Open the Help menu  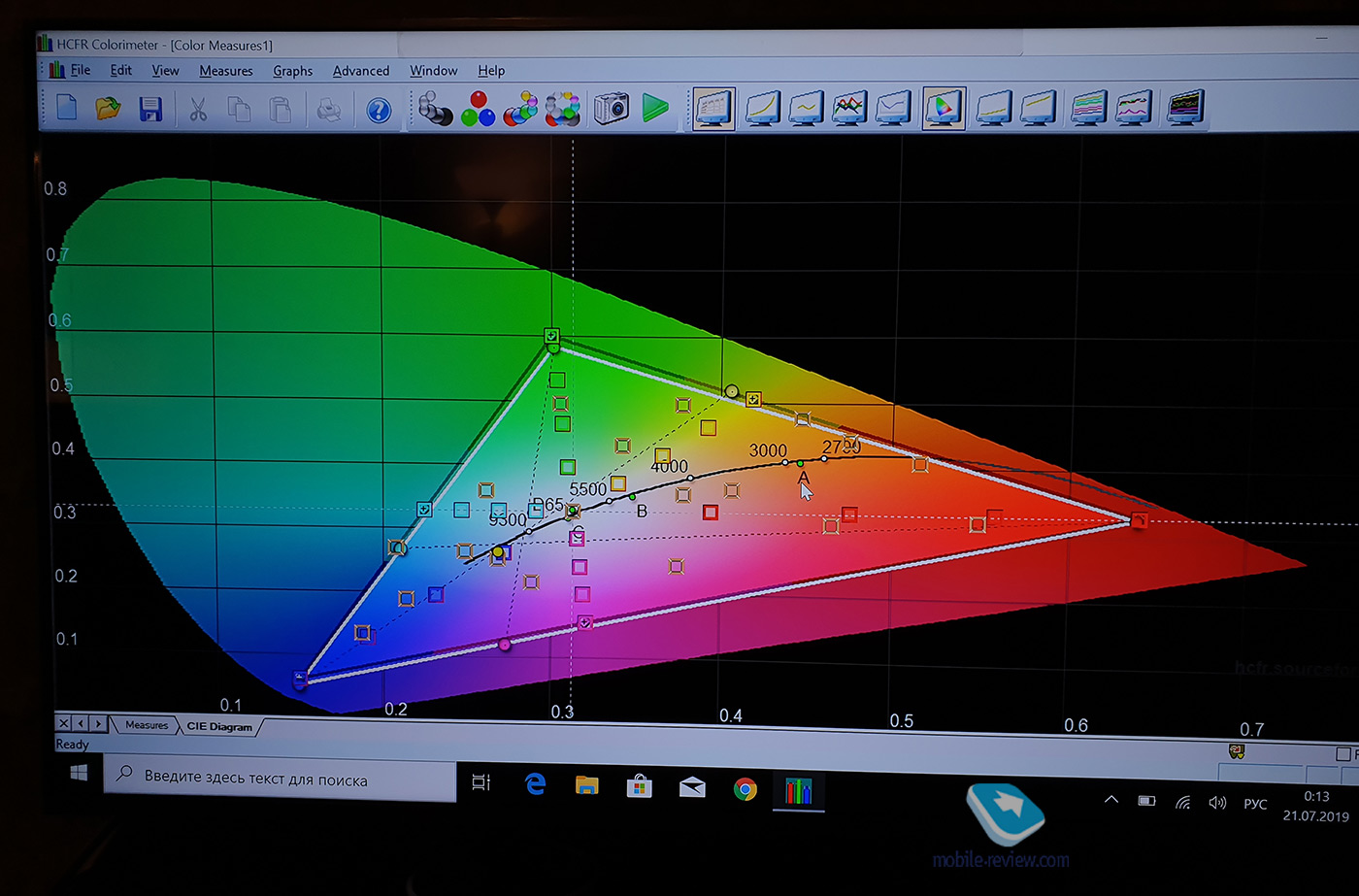(491, 71)
